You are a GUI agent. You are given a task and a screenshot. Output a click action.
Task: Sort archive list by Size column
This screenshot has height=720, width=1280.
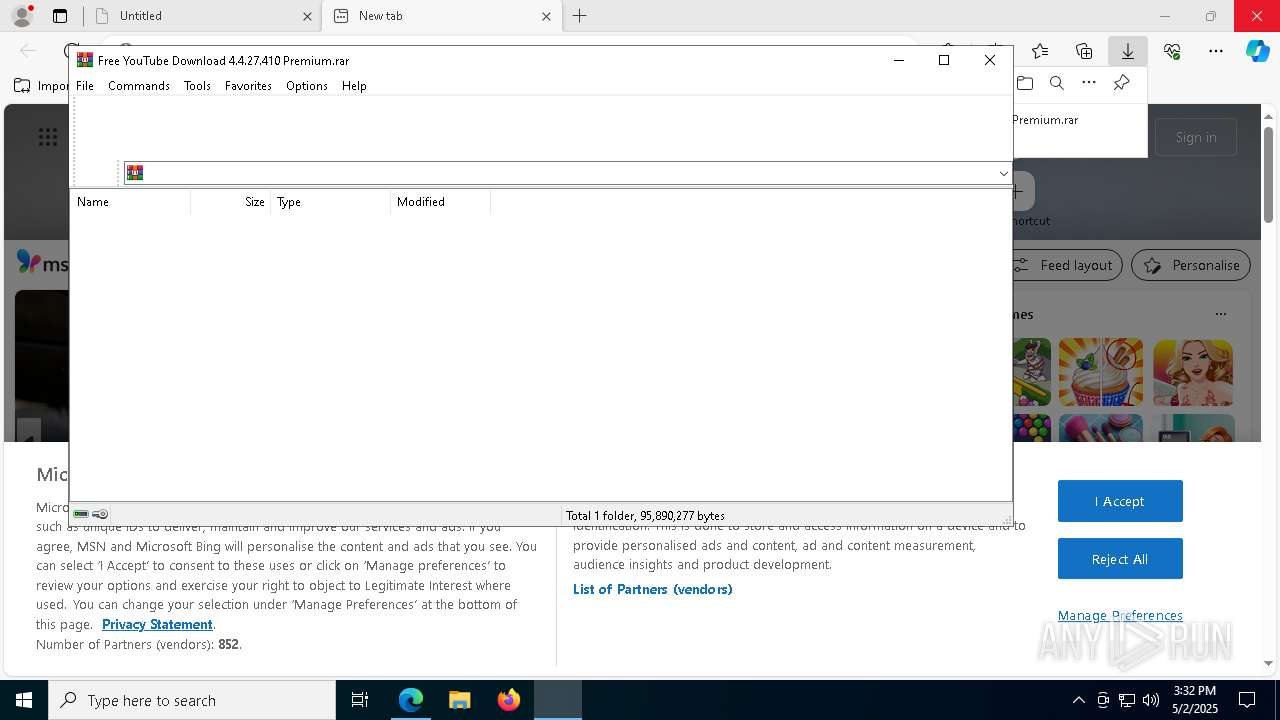(x=231, y=202)
